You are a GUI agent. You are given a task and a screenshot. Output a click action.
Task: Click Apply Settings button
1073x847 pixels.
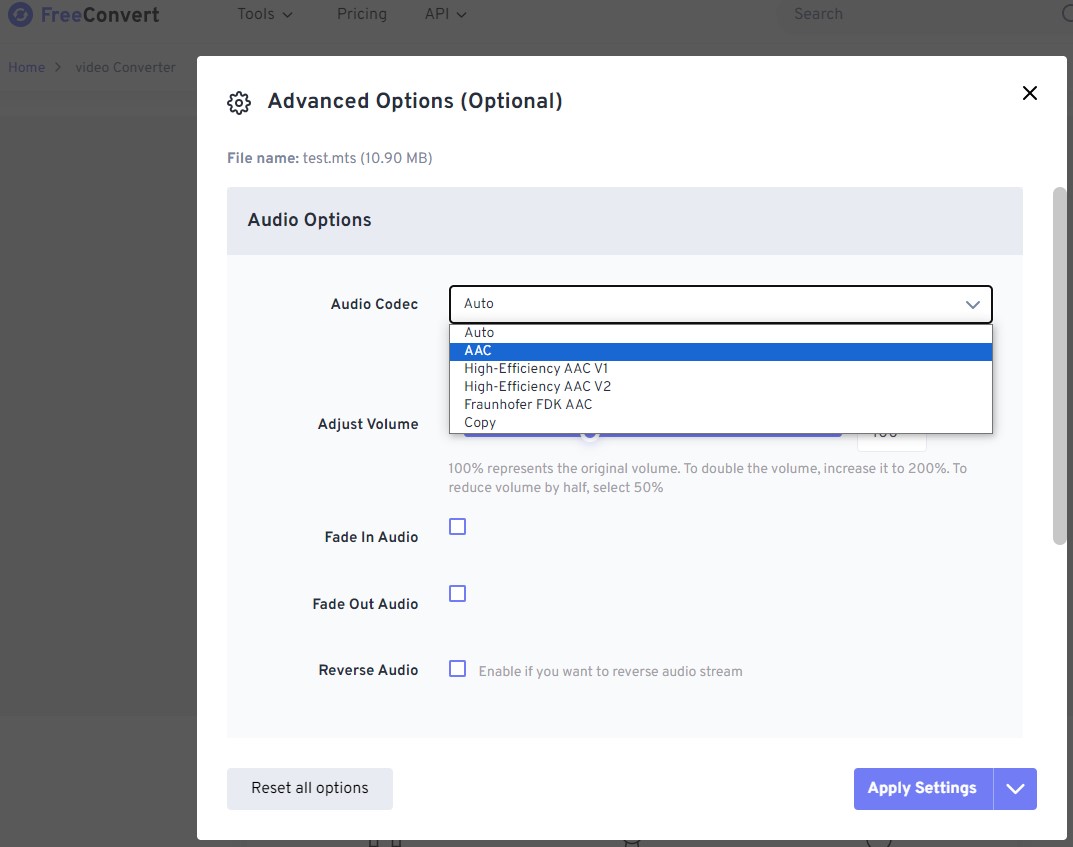[923, 788]
